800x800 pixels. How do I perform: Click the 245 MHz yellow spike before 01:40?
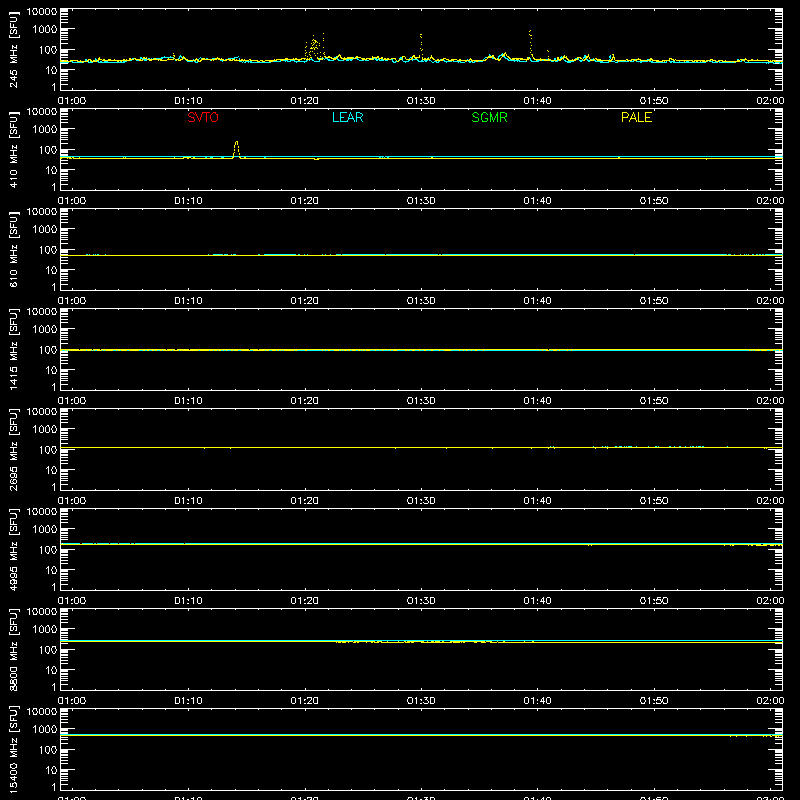(x=531, y=43)
